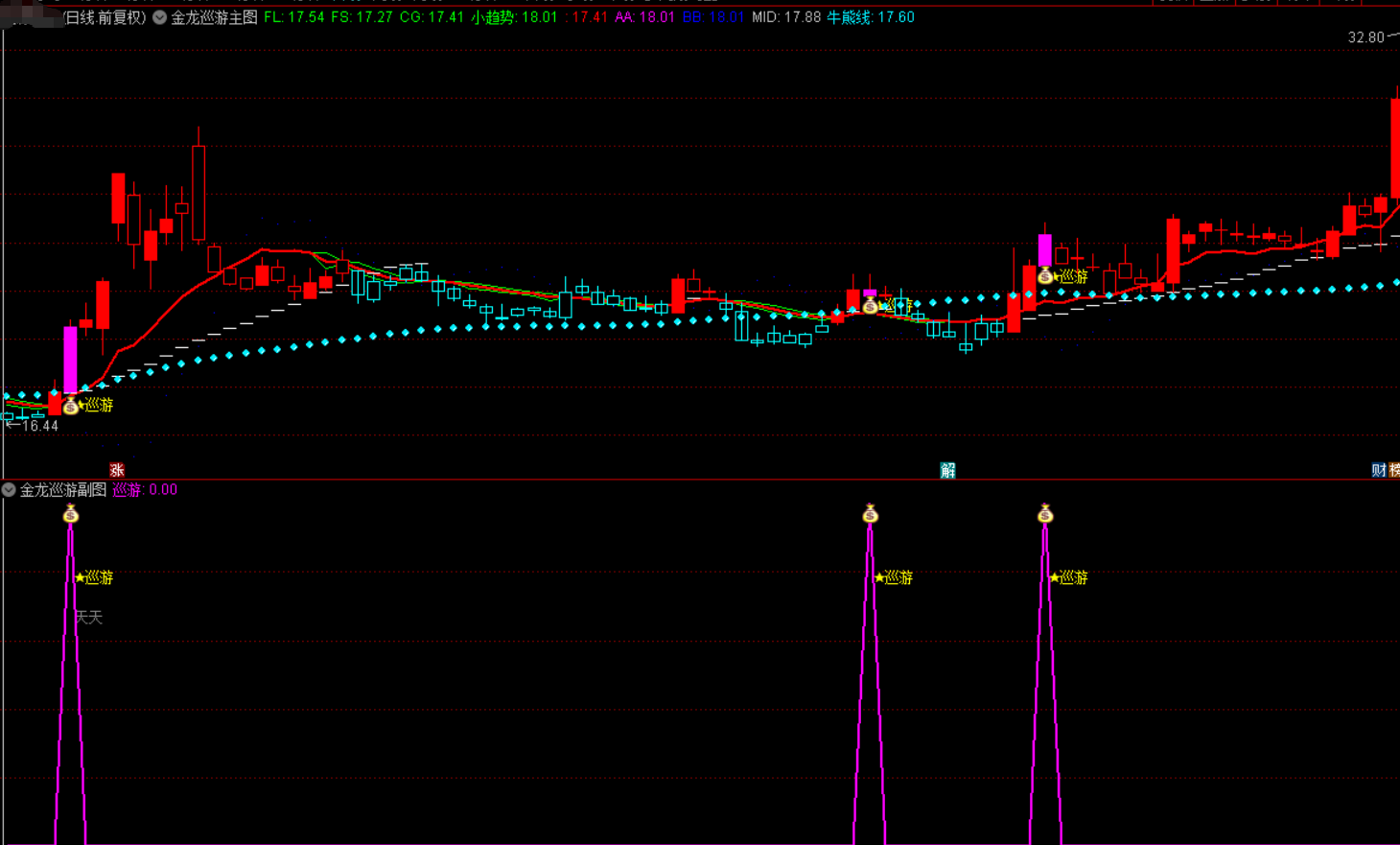Click the 天天 text in sub-chart

click(88, 618)
